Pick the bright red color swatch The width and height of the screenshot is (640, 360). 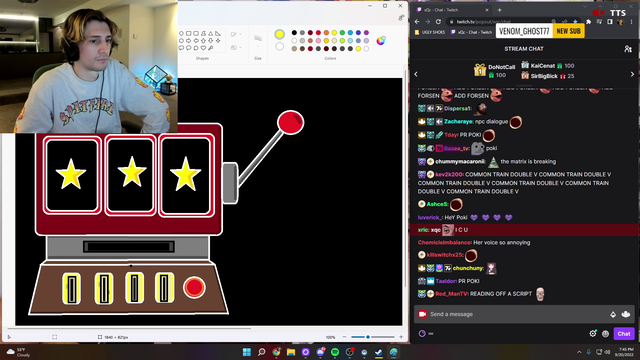click(318, 33)
